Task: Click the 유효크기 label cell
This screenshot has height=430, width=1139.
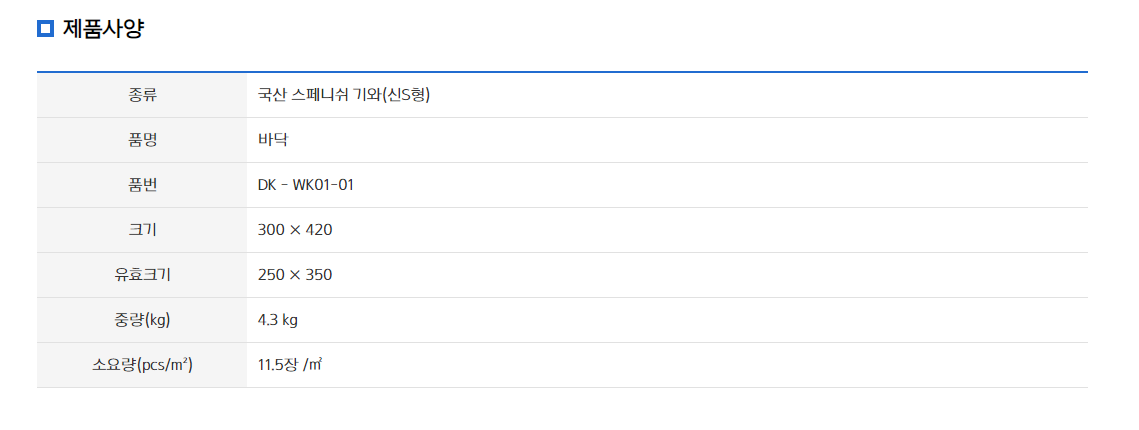Action: pyautogui.click(x=142, y=275)
